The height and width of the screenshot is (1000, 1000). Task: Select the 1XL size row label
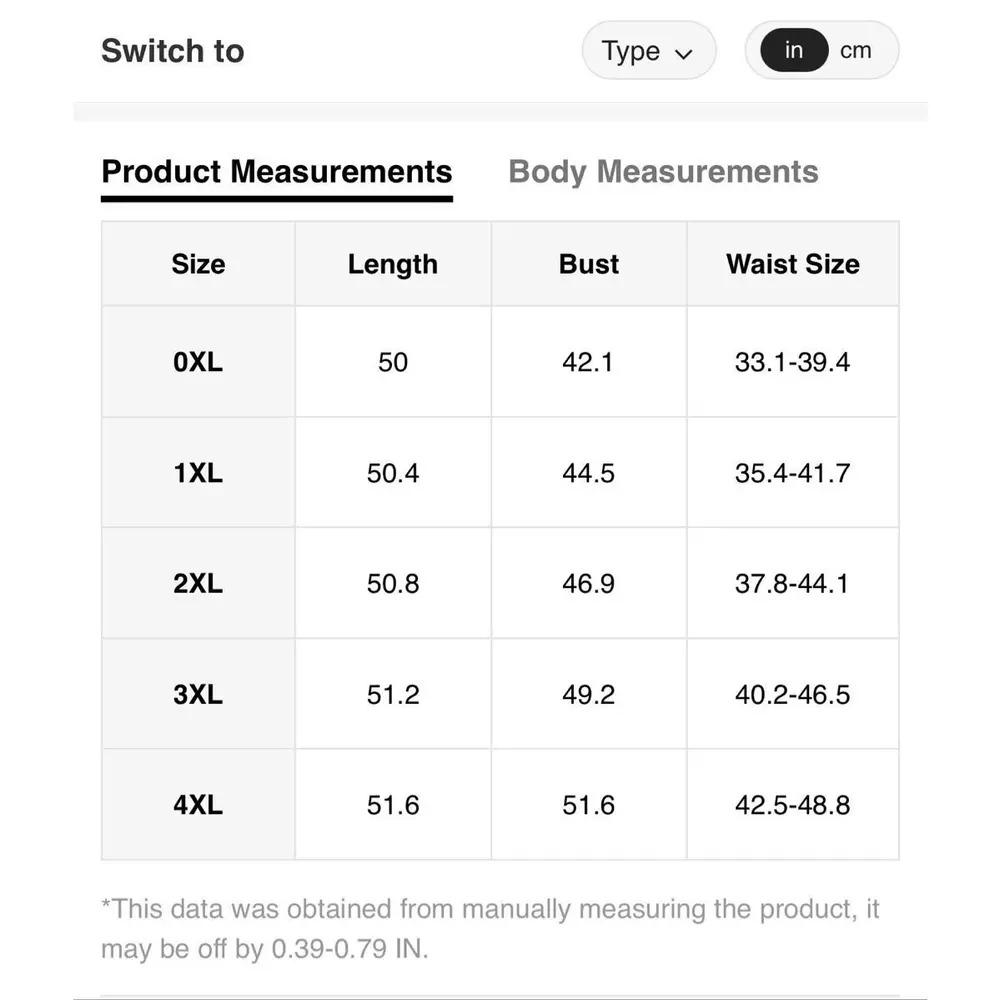(198, 473)
